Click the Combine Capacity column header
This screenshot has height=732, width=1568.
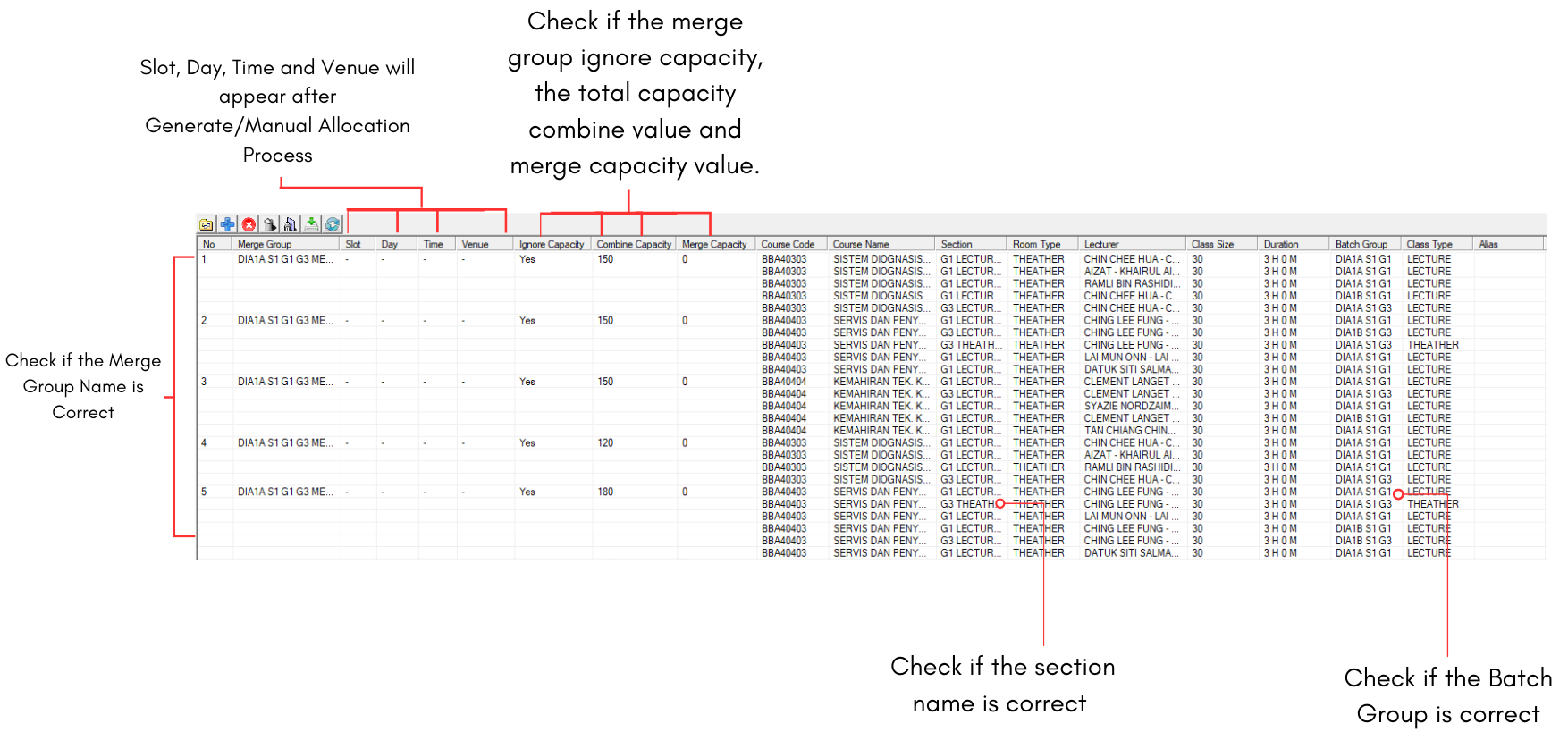(x=633, y=244)
